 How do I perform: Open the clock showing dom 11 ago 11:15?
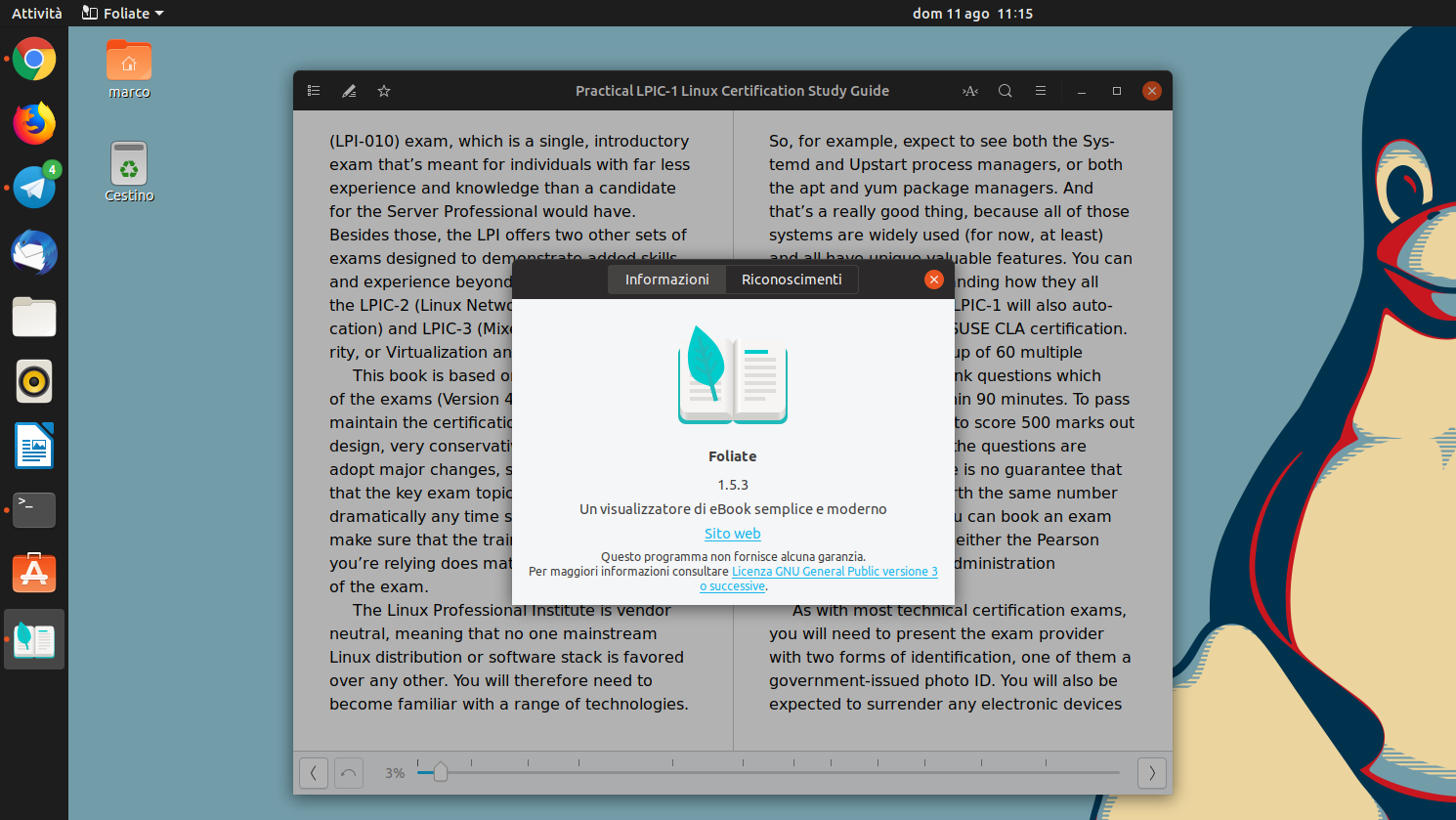(x=972, y=14)
